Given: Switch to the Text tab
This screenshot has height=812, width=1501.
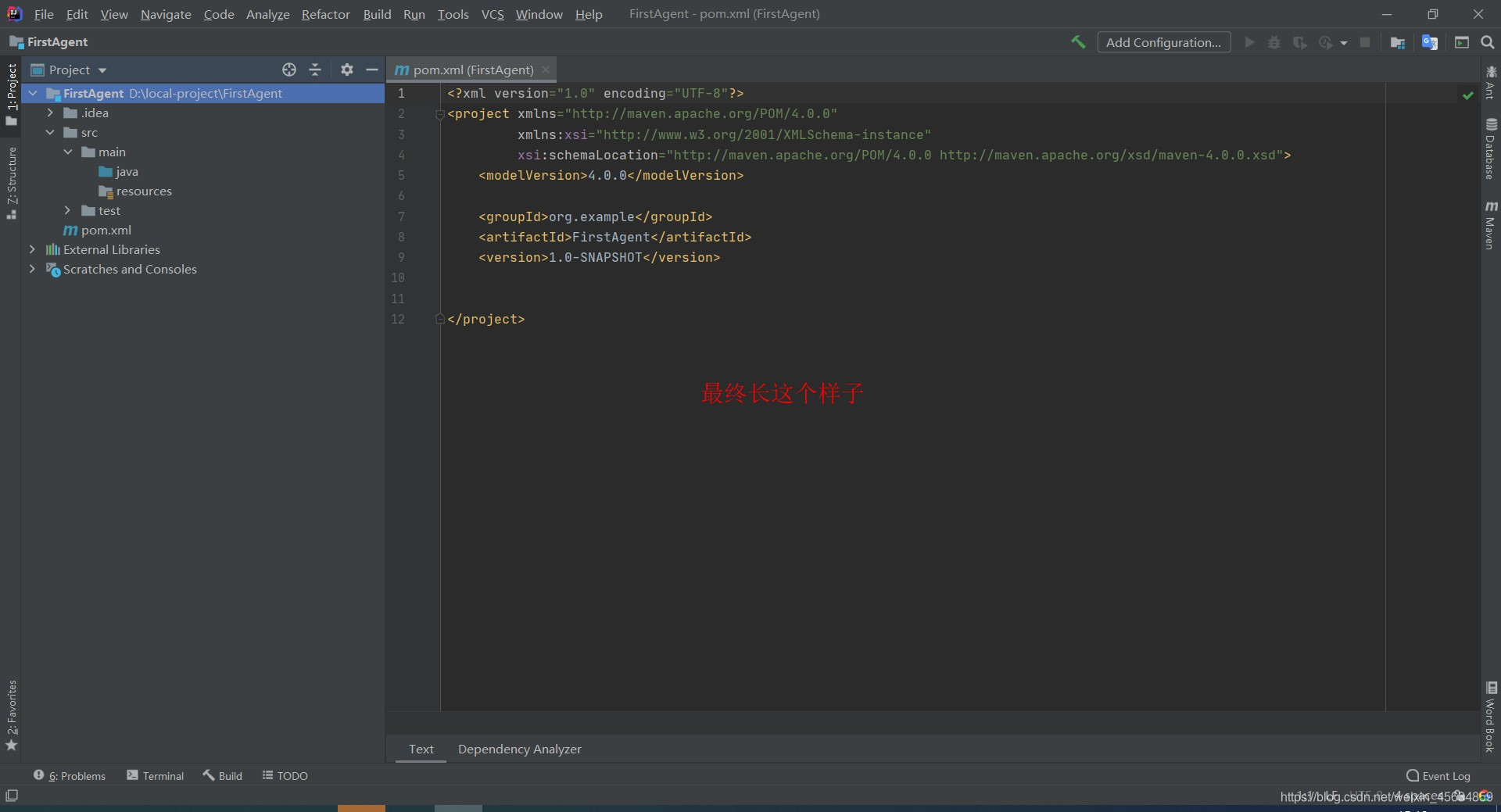Looking at the screenshot, I should [421, 749].
